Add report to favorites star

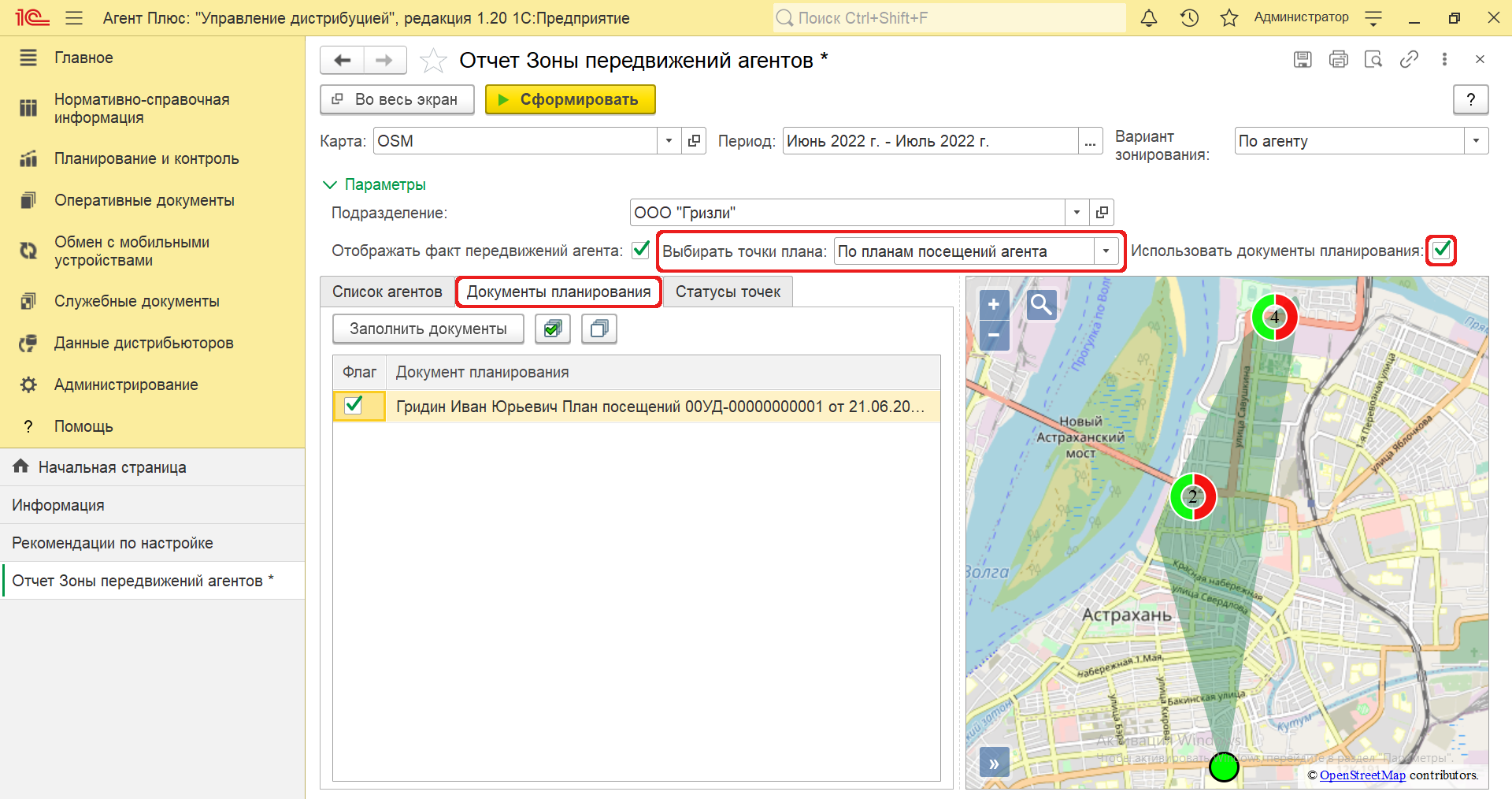(433, 60)
